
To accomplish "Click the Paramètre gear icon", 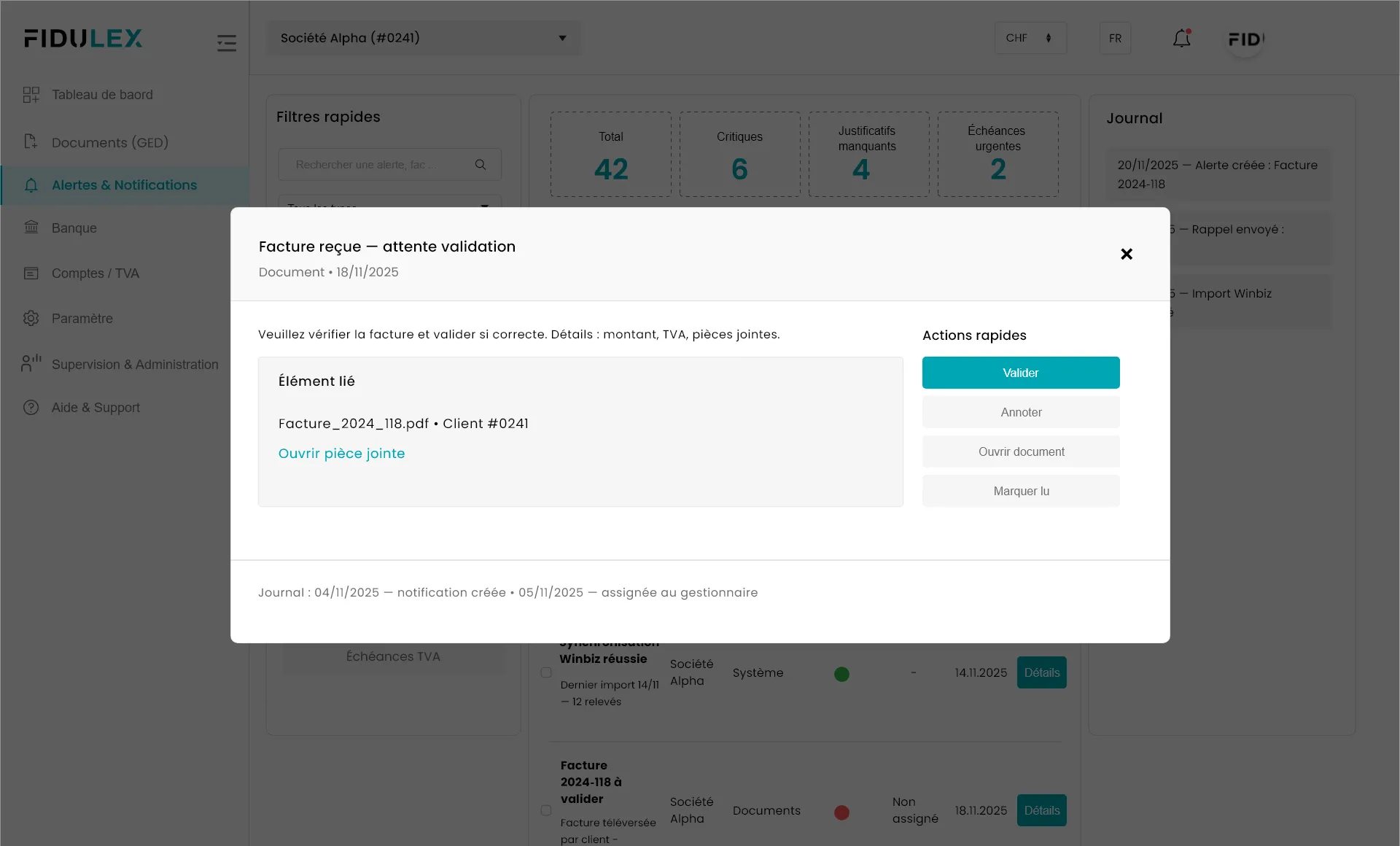I will point(31,318).
